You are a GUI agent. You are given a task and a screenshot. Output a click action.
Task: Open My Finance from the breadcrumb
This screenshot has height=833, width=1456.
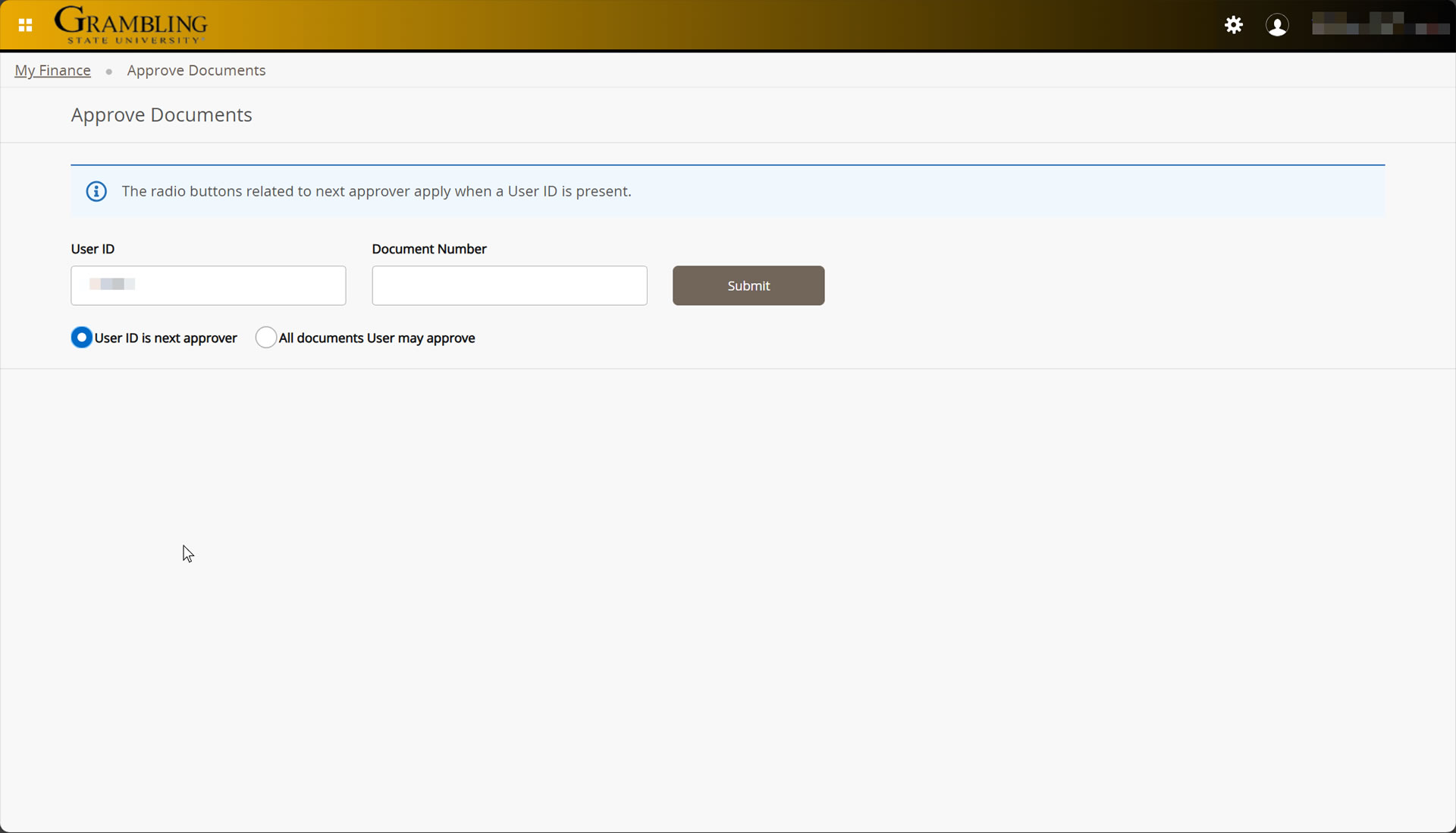pos(52,70)
